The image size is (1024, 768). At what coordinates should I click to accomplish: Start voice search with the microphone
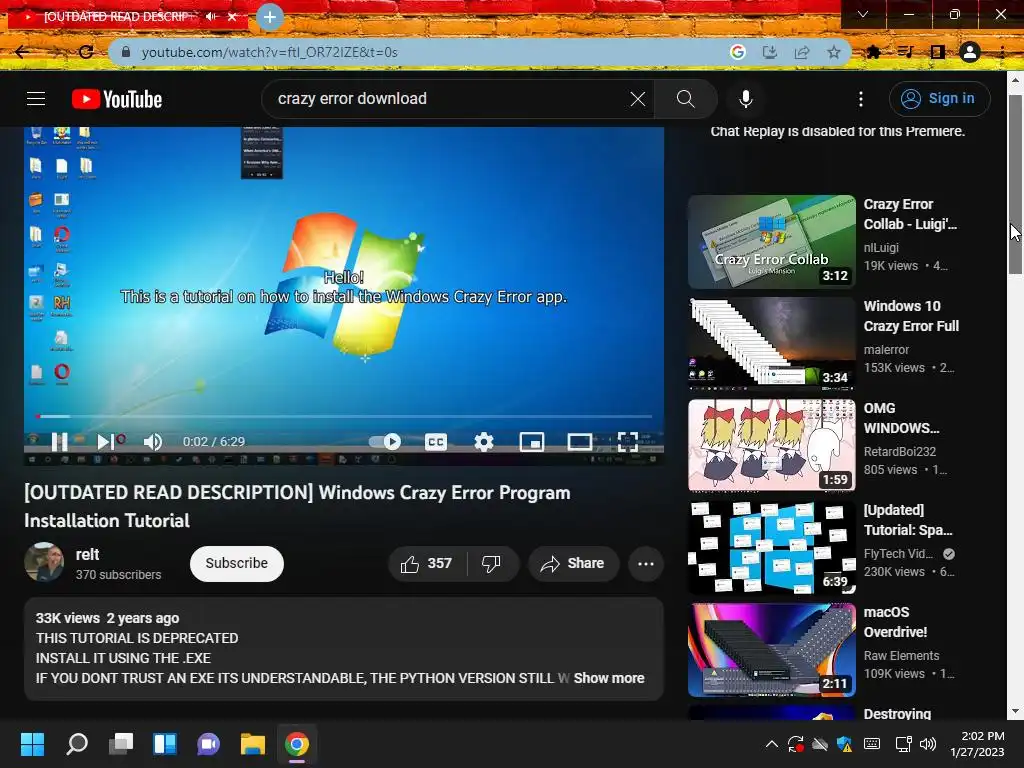pyautogui.click(x=745, y=99)
